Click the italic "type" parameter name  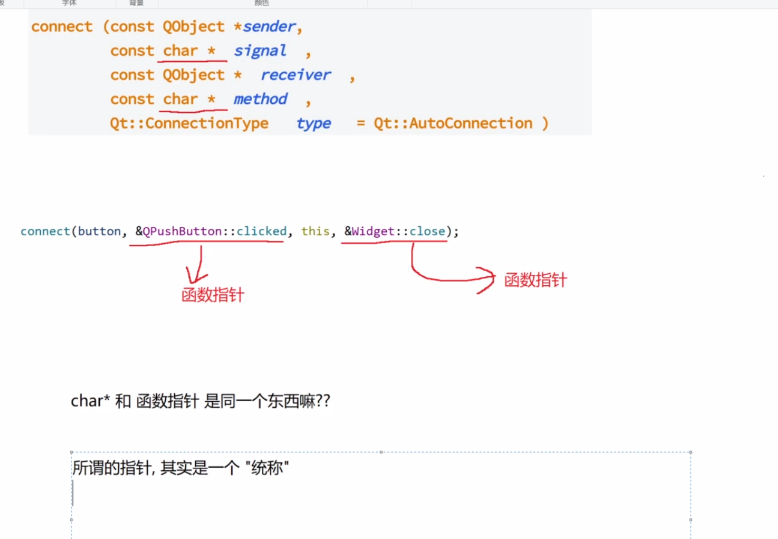click(314, 124)
